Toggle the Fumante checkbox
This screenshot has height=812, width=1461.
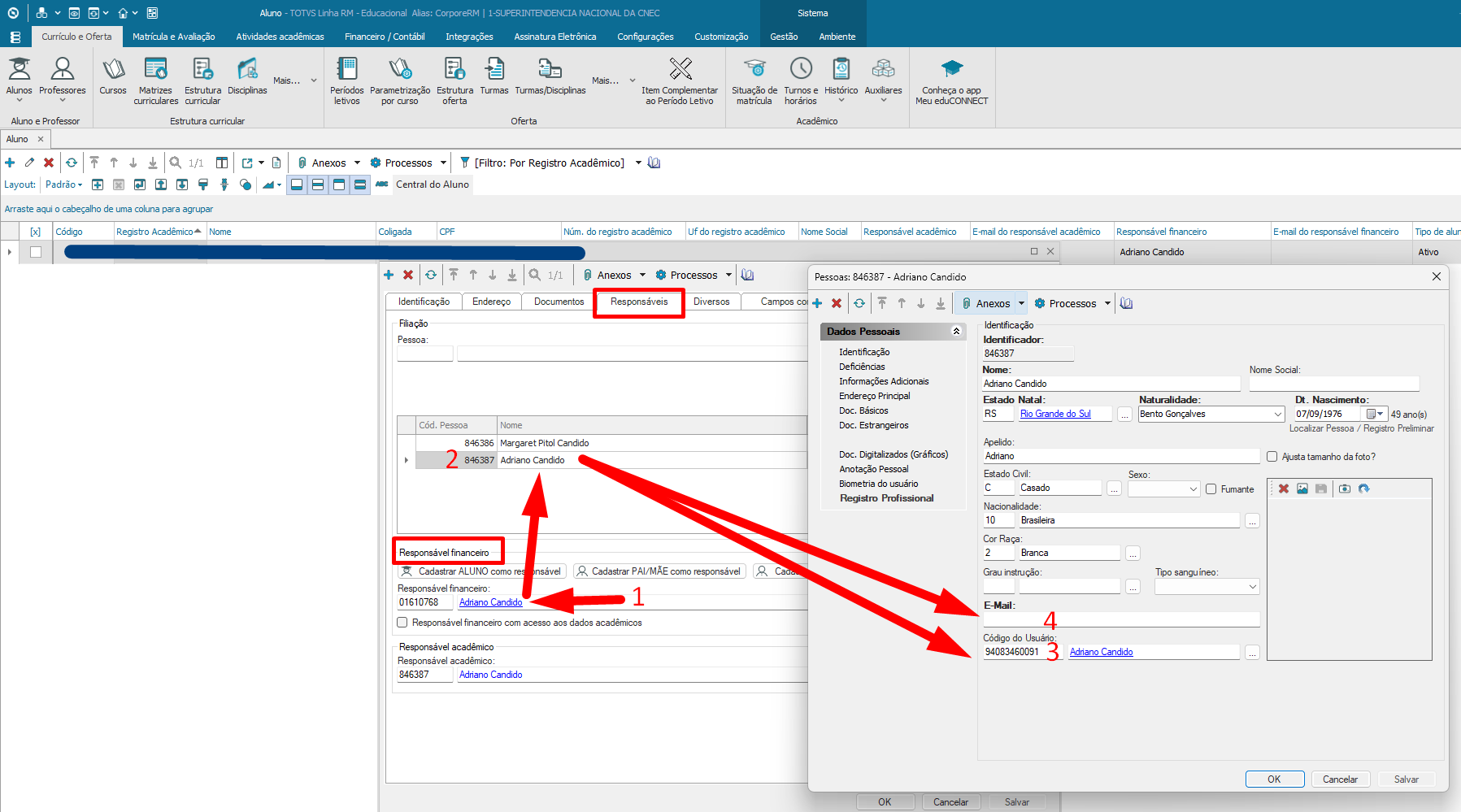[1211, 489]
